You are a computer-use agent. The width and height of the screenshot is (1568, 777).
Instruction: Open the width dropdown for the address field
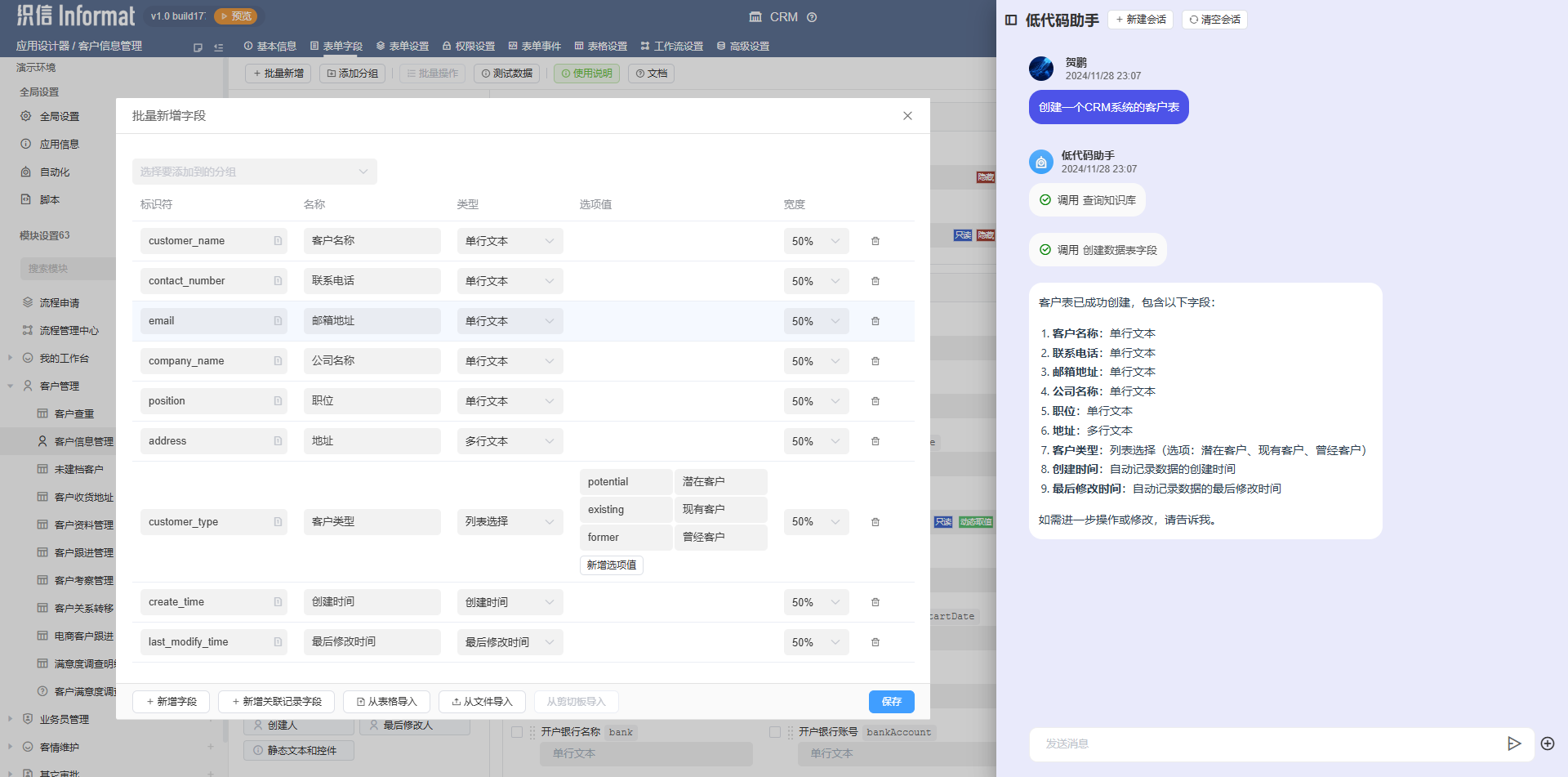click(815, 440)
